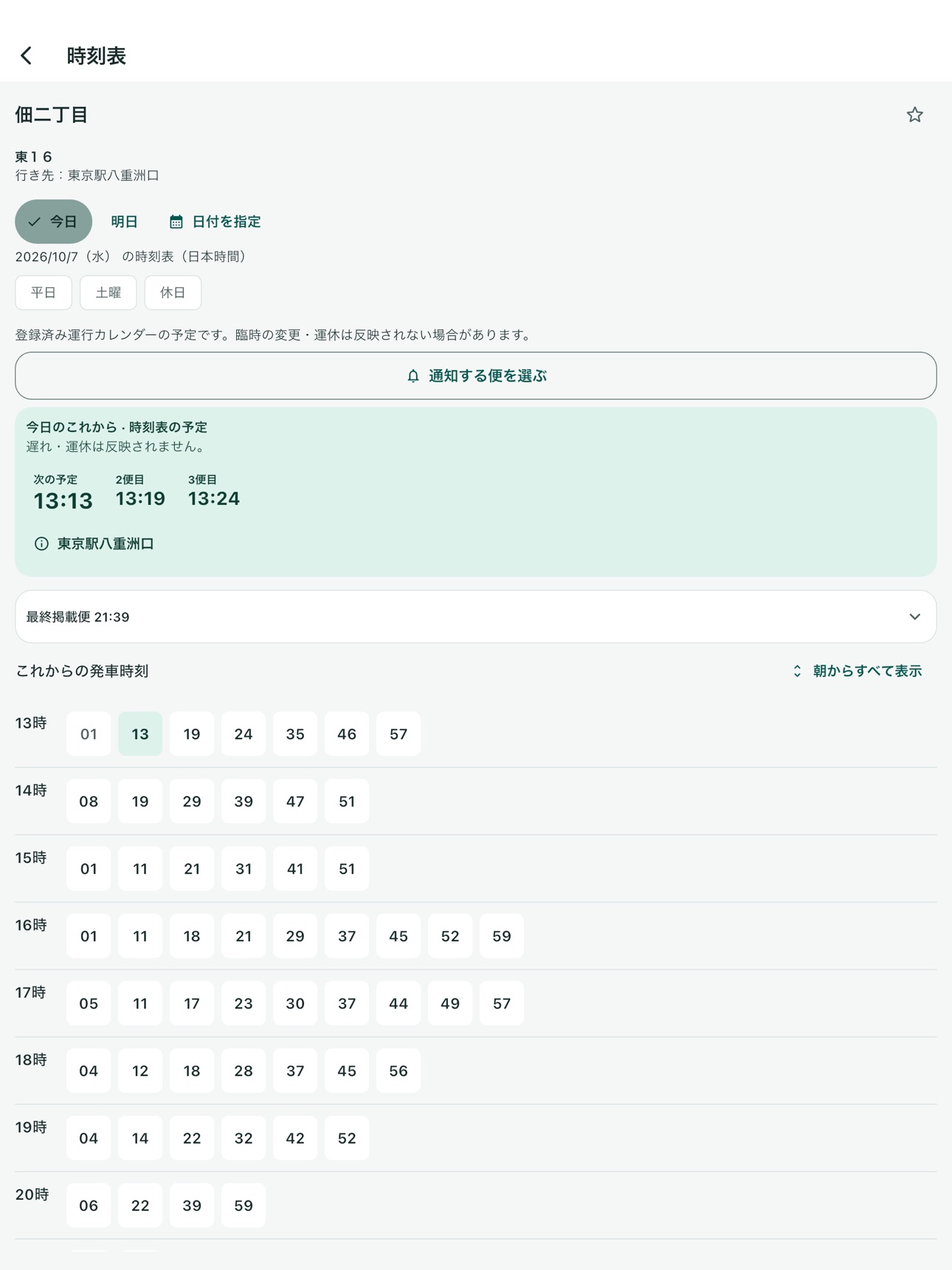This screenshot has width=952, height=1270.
Task: Open 通知する便を選ぶ notification button
Action: click(x=476, y=376)
